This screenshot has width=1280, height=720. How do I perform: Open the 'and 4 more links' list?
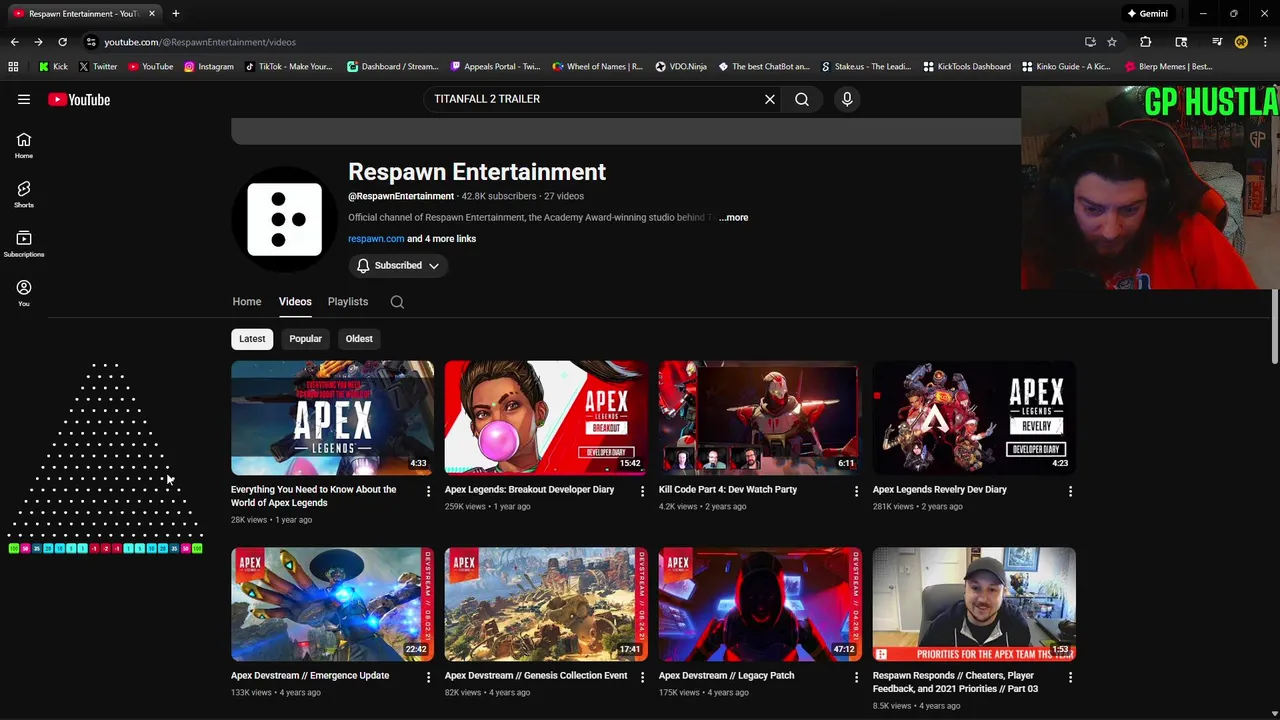[441, 239]
